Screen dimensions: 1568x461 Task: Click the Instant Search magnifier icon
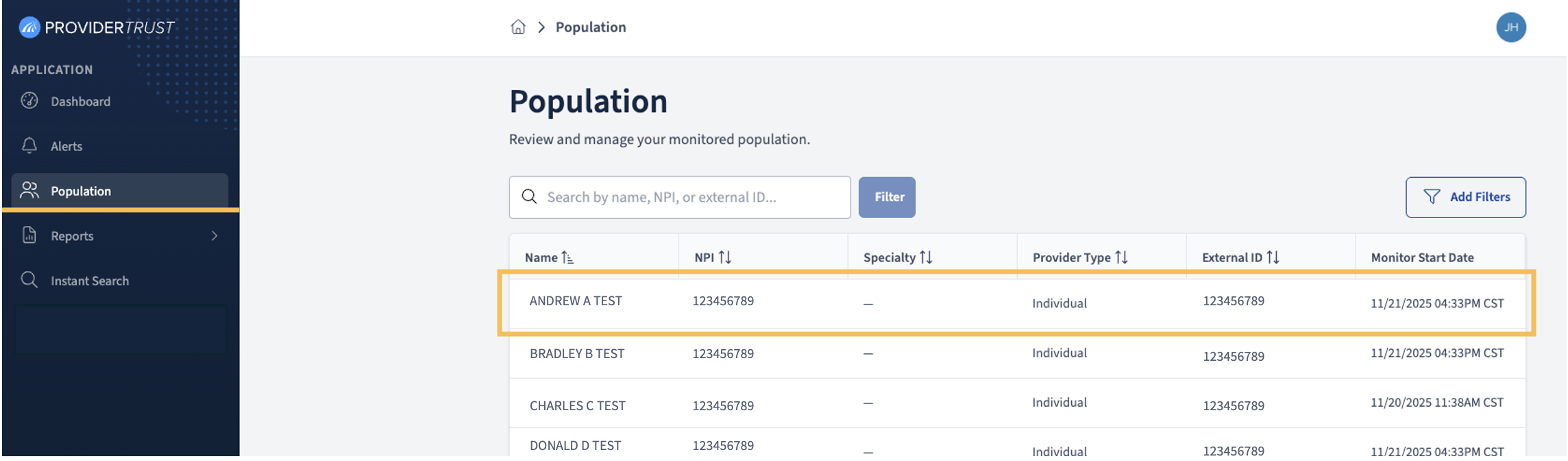[x=29, y=280]
